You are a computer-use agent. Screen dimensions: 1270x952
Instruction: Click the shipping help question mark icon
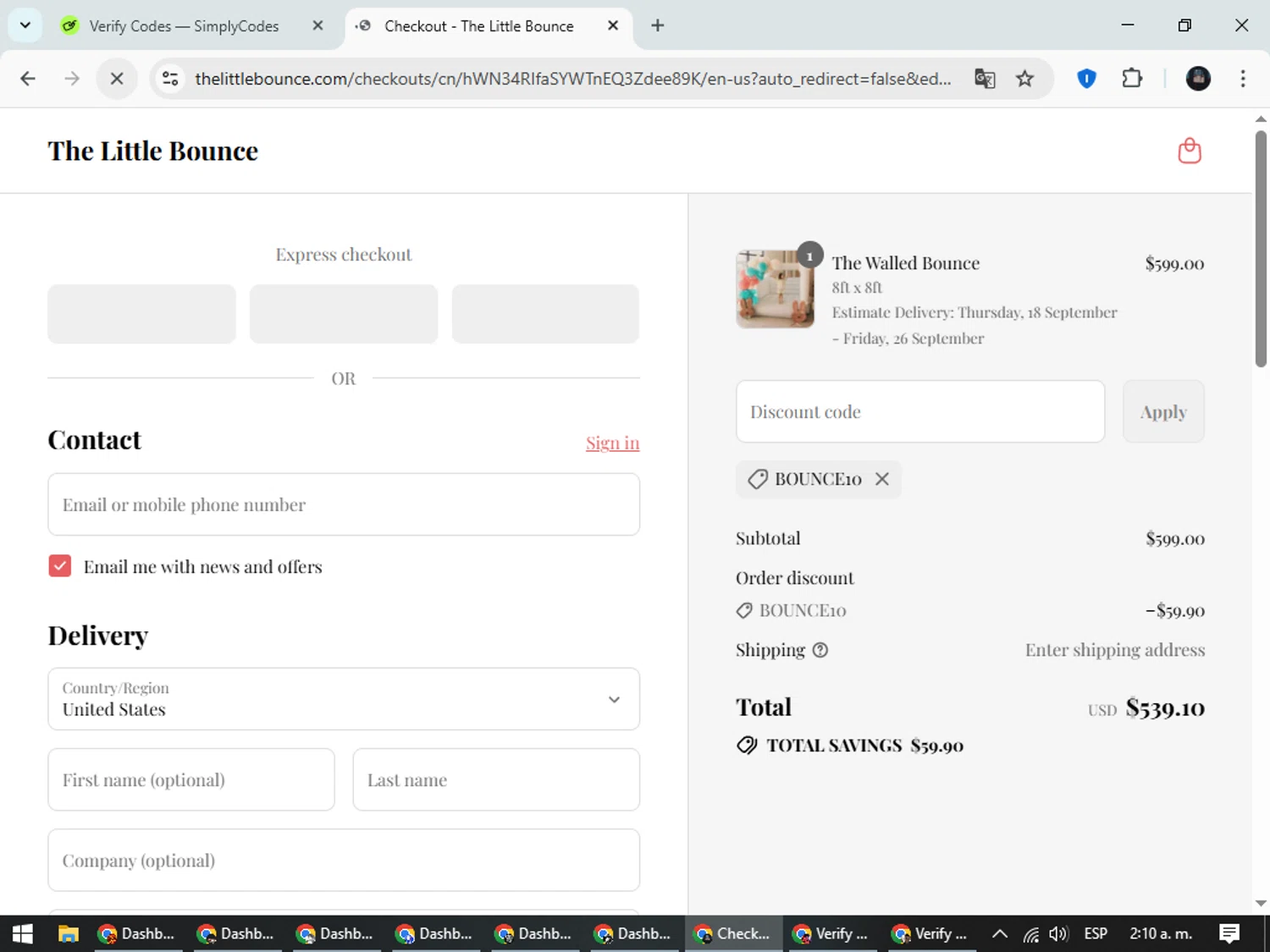(820, 650)
